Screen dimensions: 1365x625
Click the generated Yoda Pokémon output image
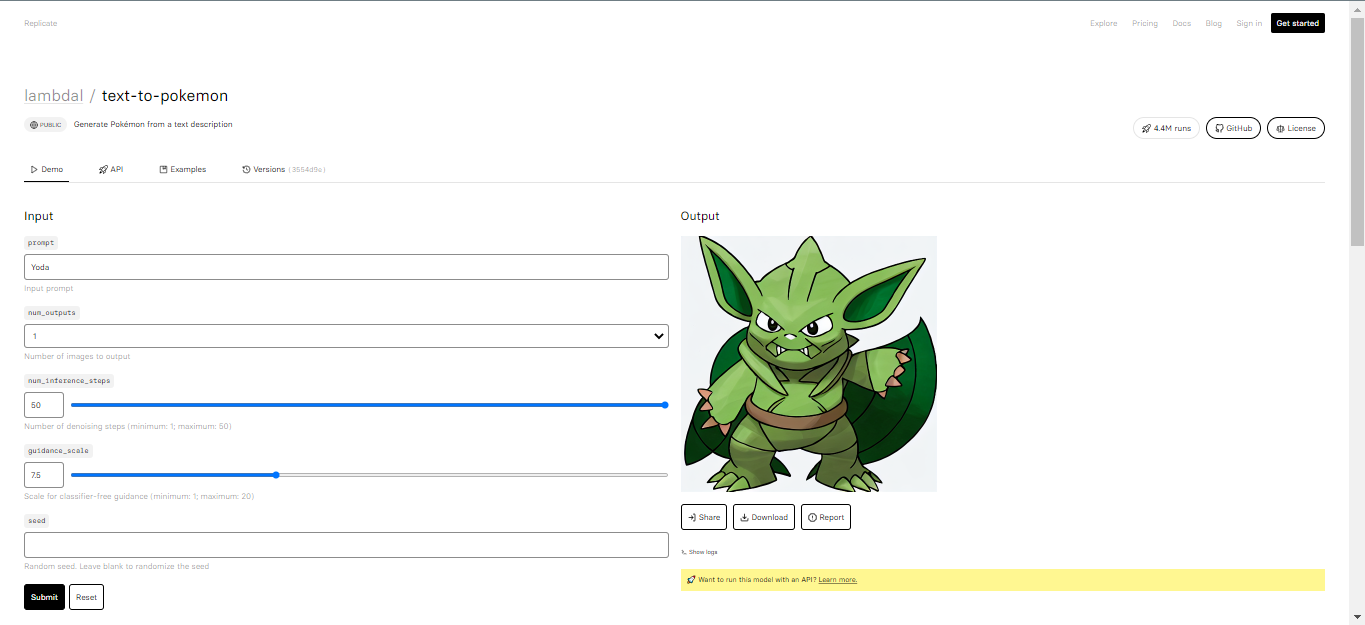(x=809, y=364)
